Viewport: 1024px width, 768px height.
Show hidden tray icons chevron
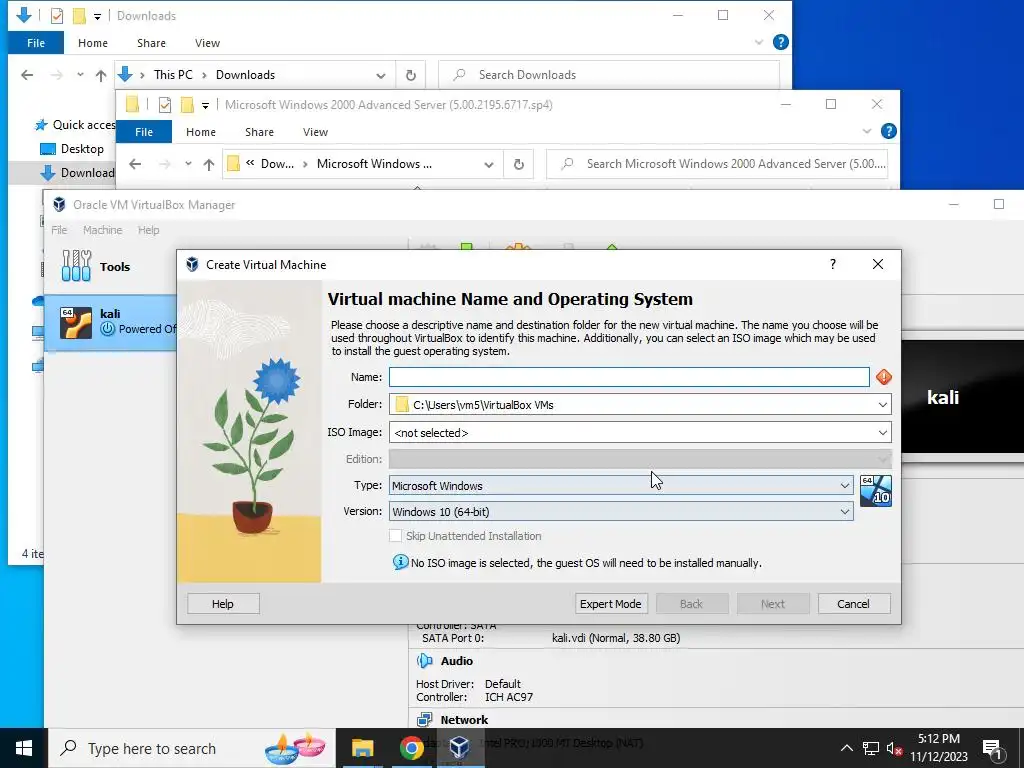pyautogui.click(x=846, y=748)
